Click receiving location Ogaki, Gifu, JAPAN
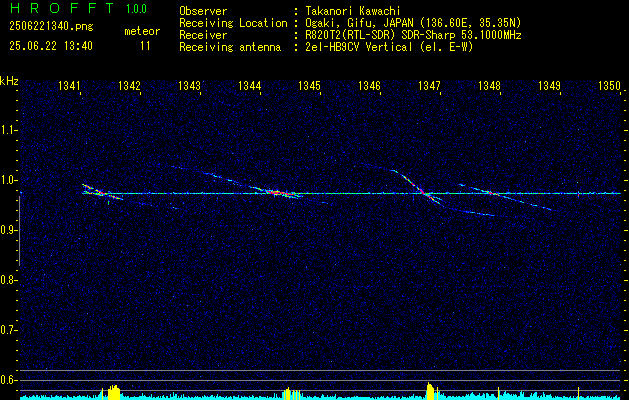This screenshot has width=629, height=400. pyautogui.click(x=359, y=23)
